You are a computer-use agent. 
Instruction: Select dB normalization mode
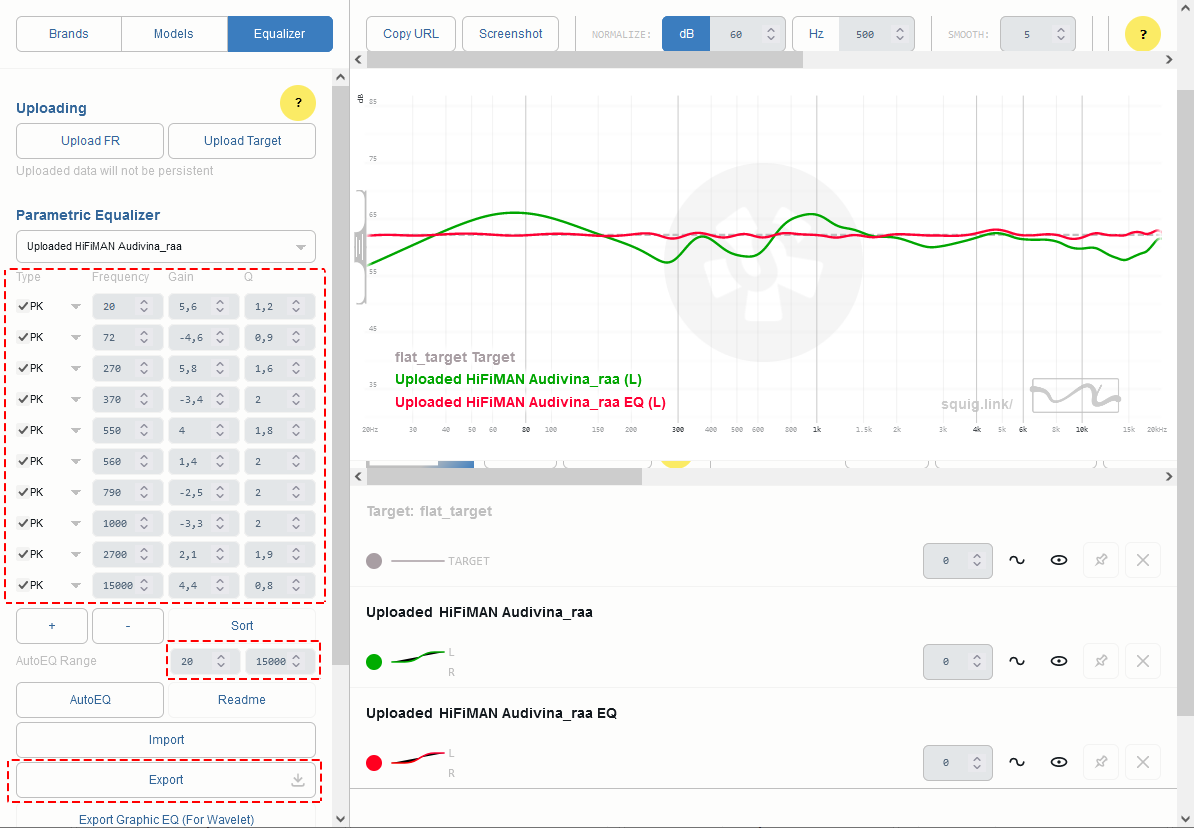point(686,34)
